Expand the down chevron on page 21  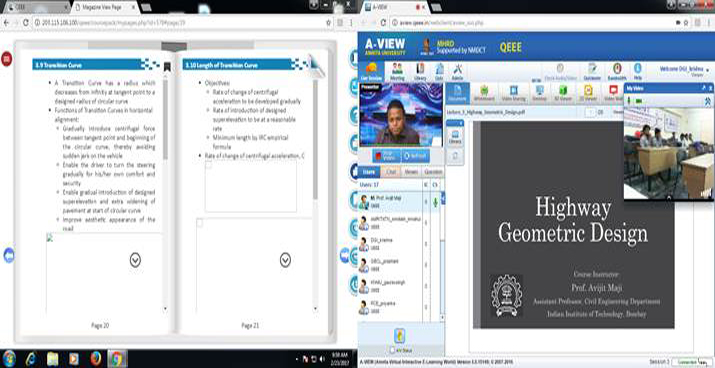click(x=285, y=260)
